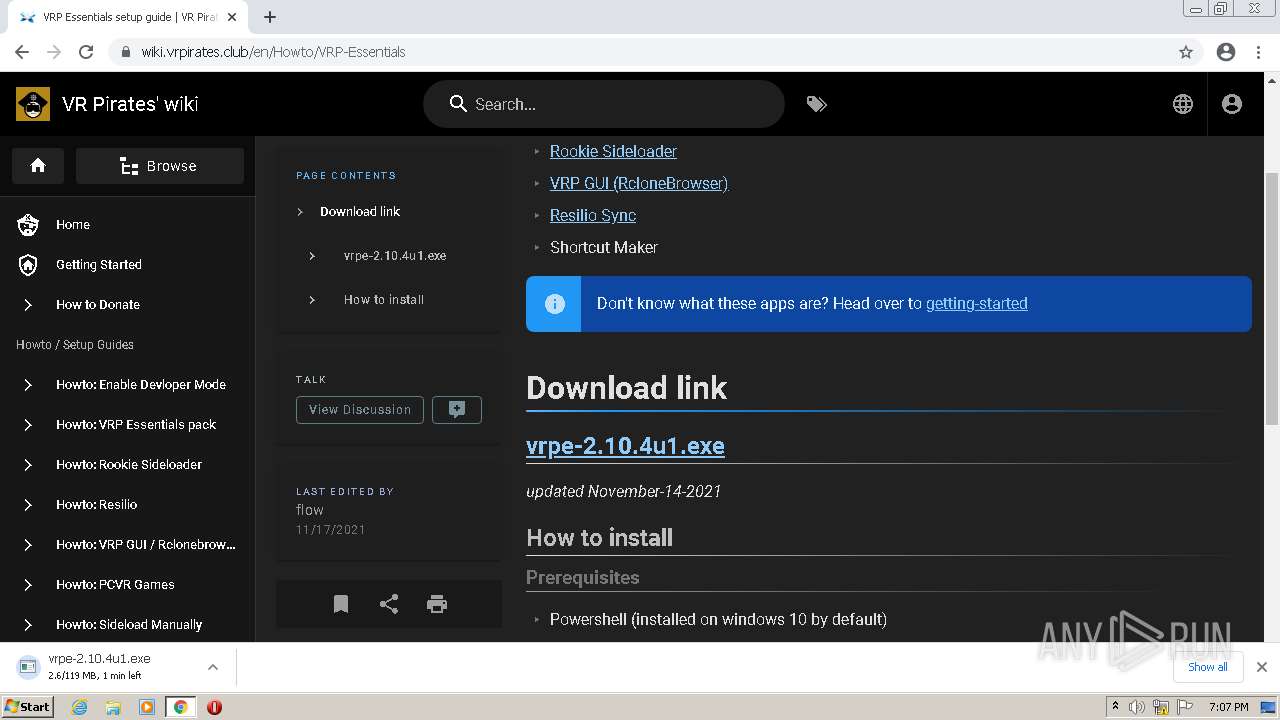
Task: Open the tags browse icon
Action: [817, 104]
